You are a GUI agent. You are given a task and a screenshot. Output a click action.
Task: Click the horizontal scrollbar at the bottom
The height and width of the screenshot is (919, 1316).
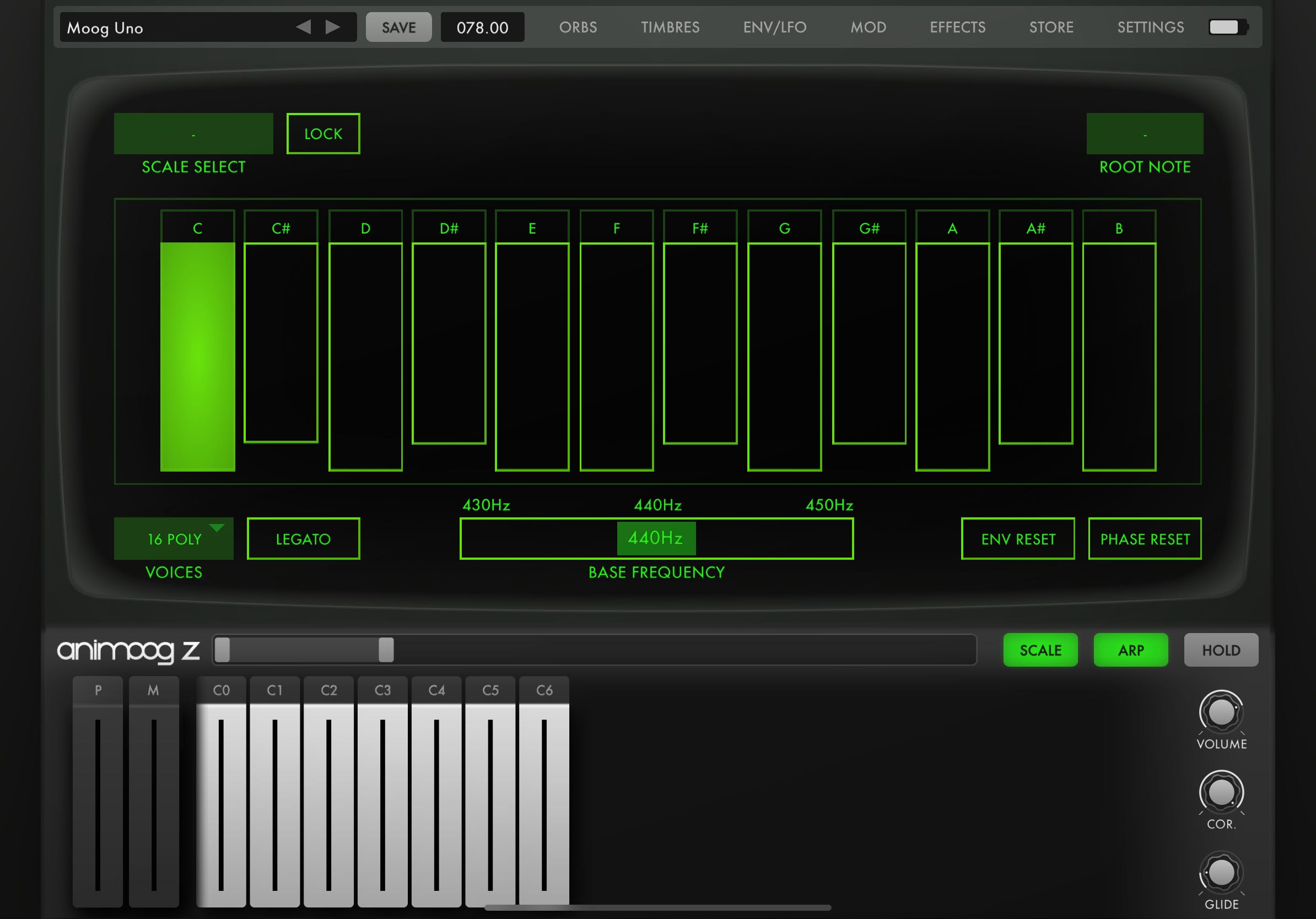click(x=657, y=907)
